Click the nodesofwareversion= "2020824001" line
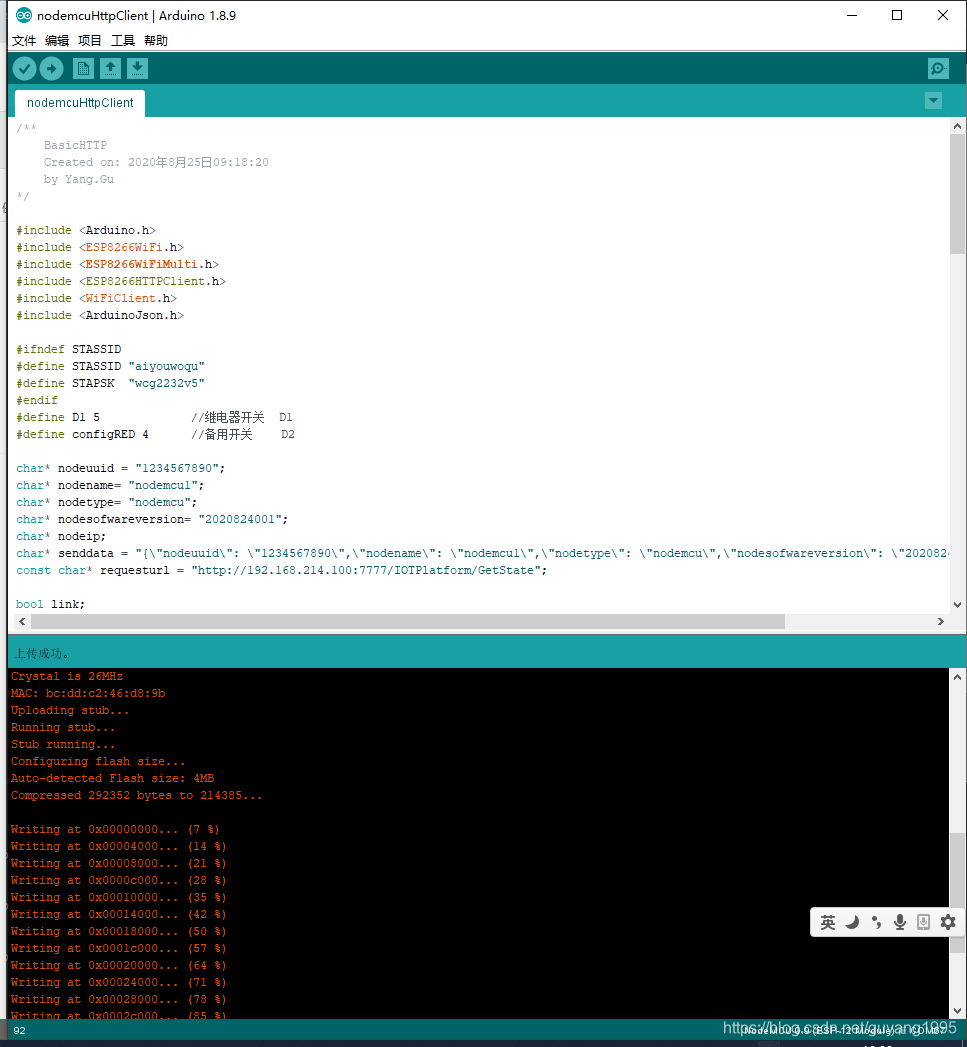The height and width of the screenshot is (1047, 967). [x=152, y=519]
